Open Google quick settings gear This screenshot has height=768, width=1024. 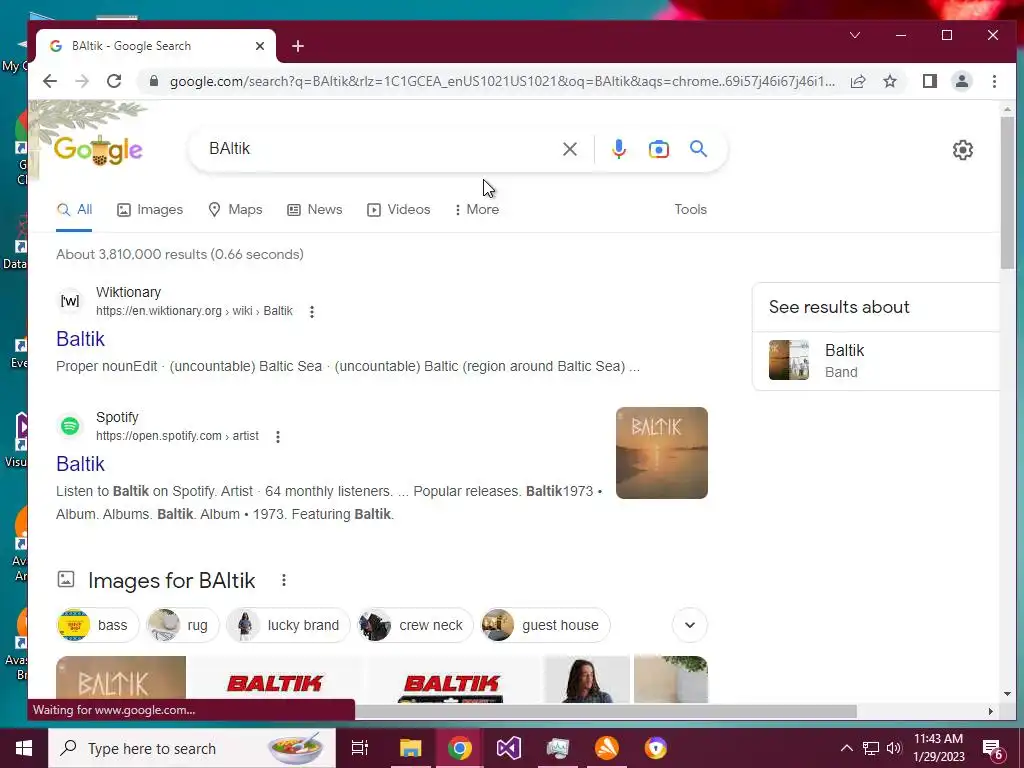point(963,150)
